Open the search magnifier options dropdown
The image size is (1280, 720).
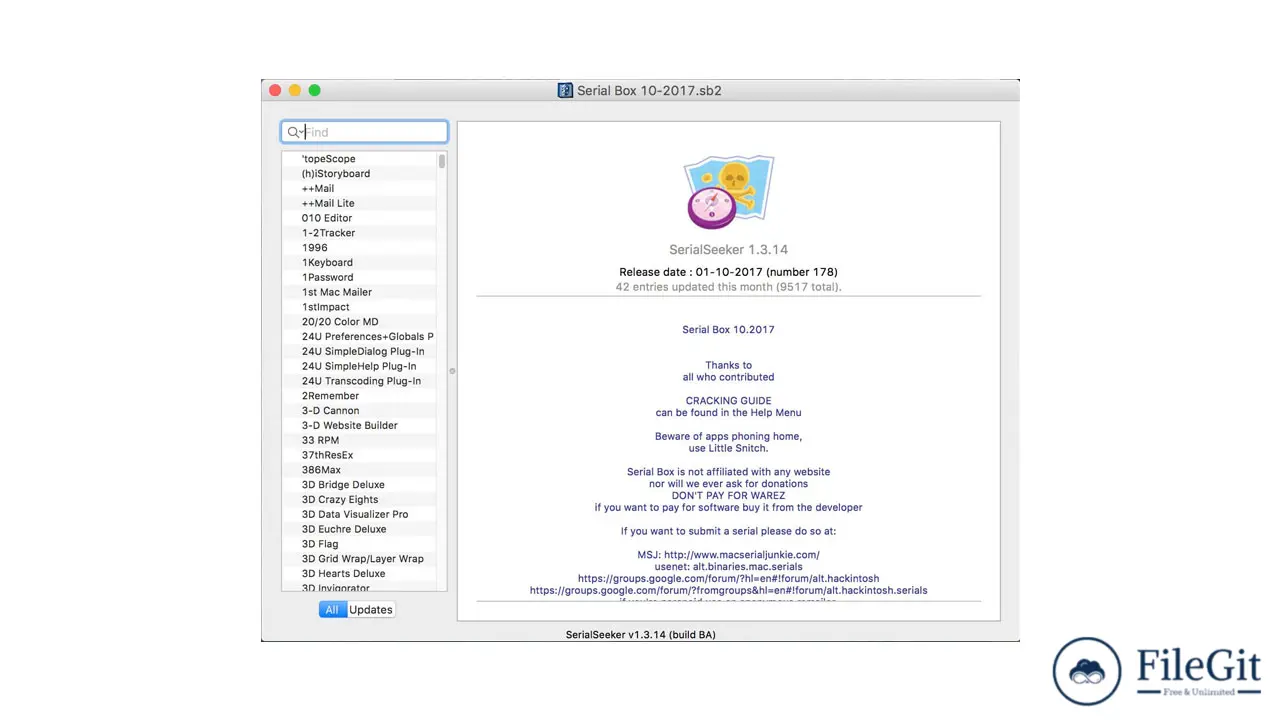(x=295, y=132)
